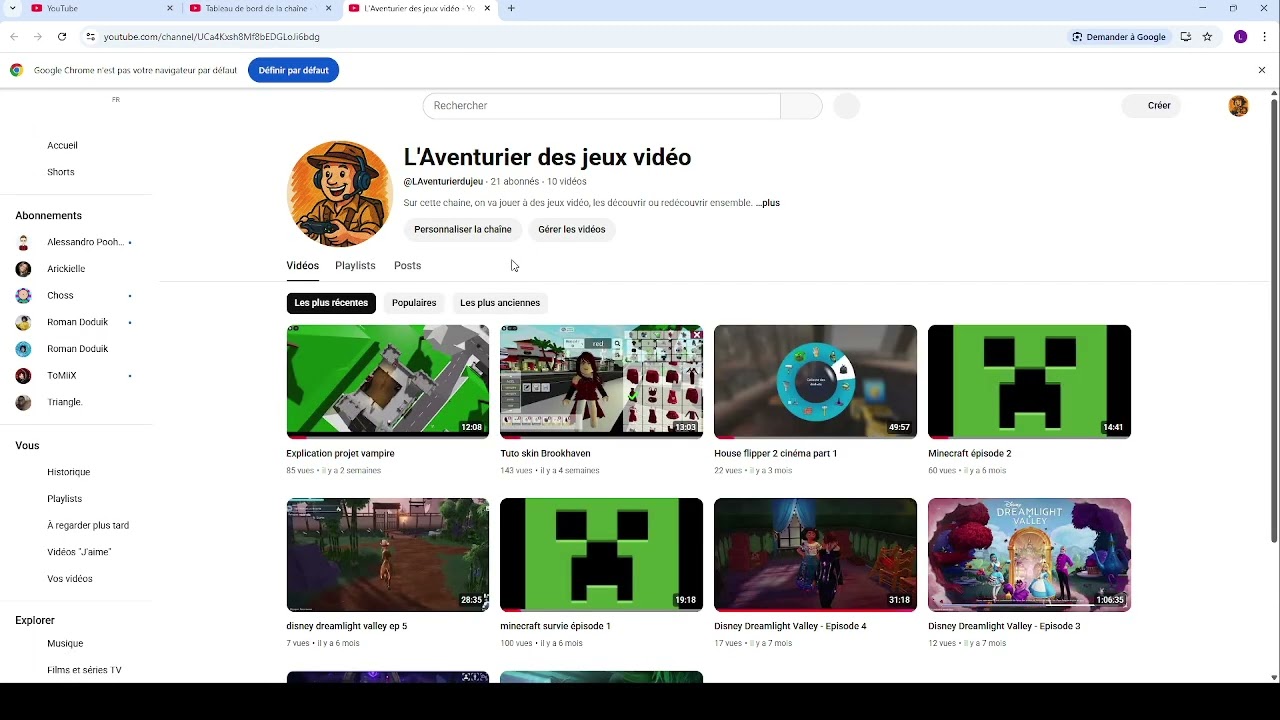Open the first Roman Doduik subscription with dot
Image resolution: width=1280 pixels, height=720 pixels.
(x=76, y=322)
